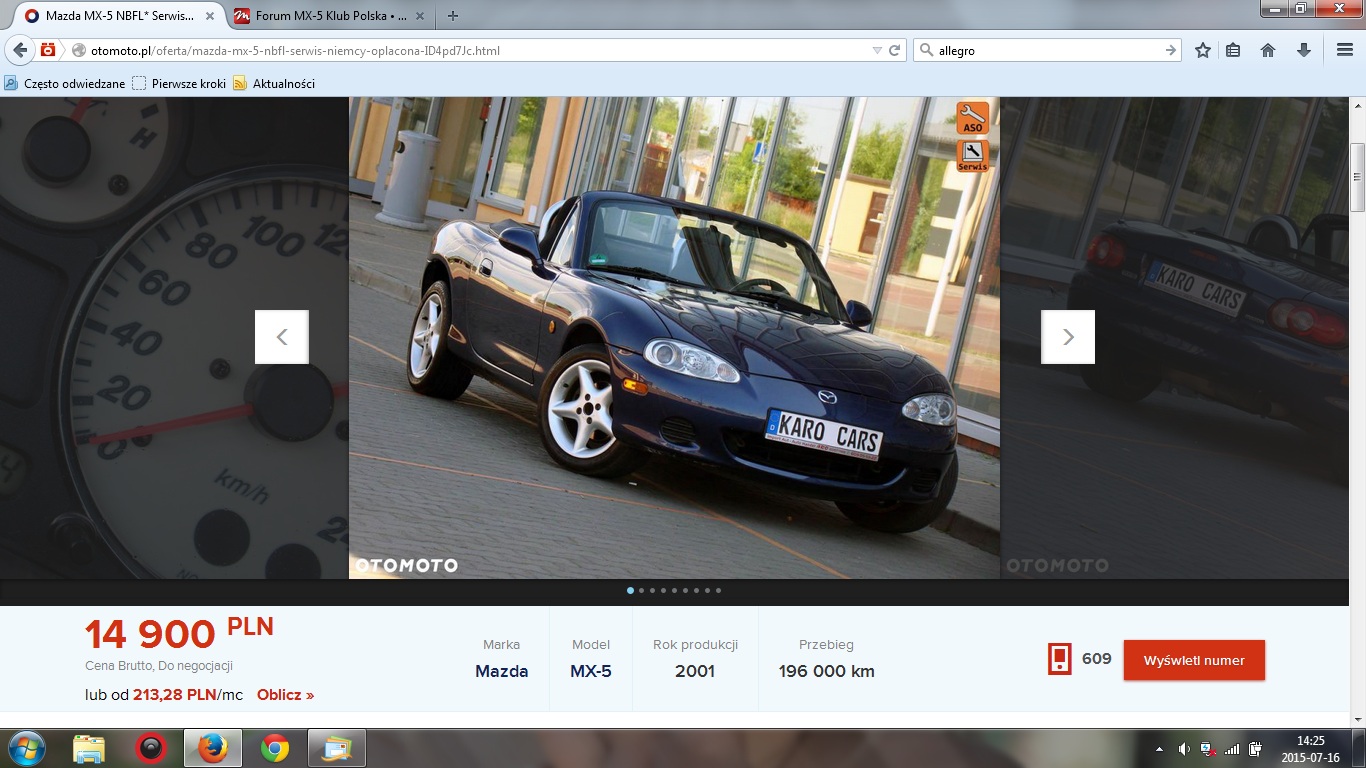Reload the page with the refresh icon
This screenshot has width=1366, height=768.
coord(895,50)
